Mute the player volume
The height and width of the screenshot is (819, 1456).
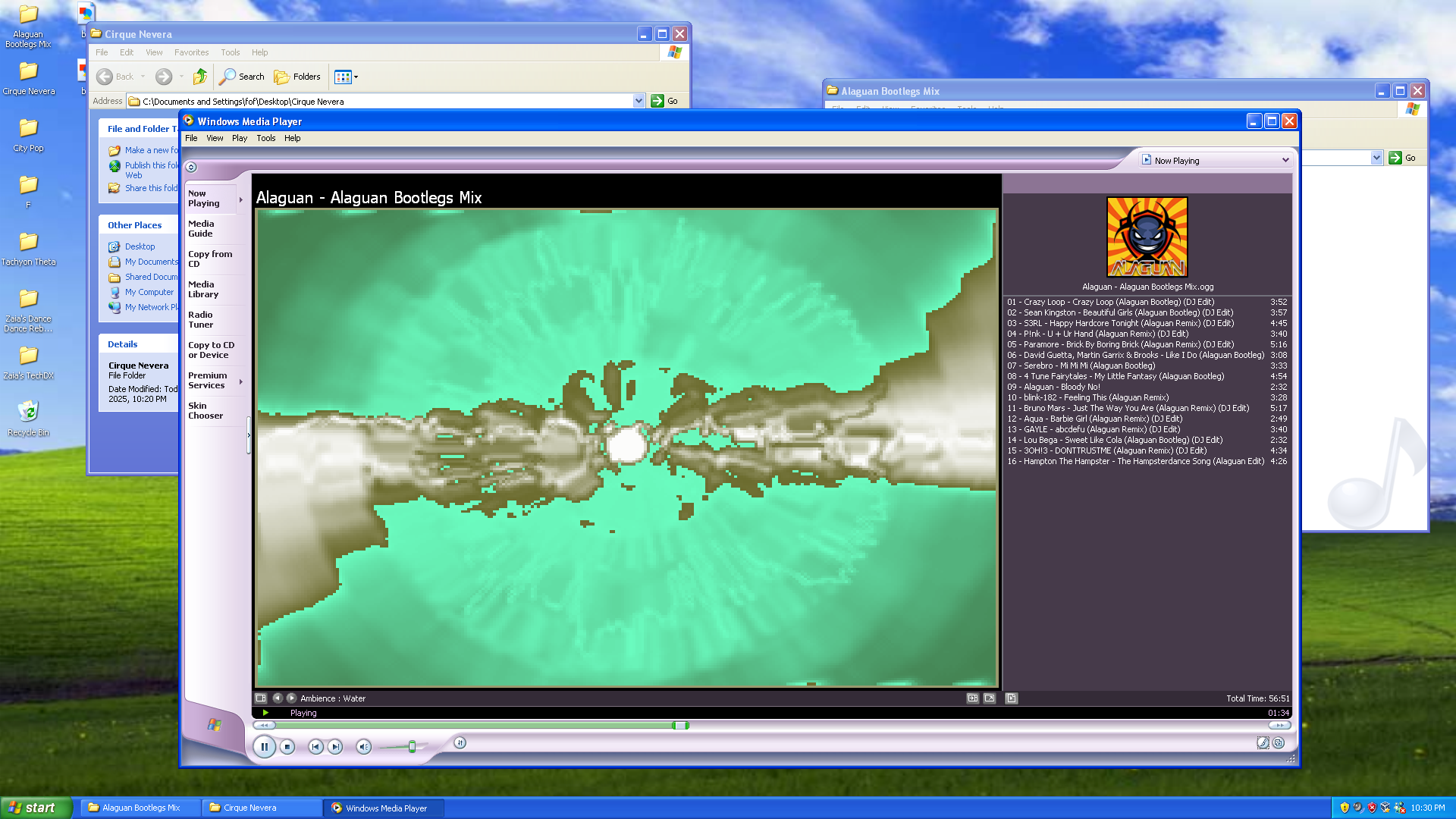coord(363,747)
